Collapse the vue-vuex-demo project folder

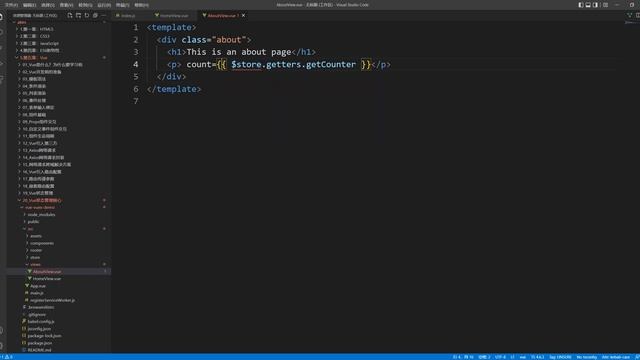pyautogui.click(x=58, y=207)
